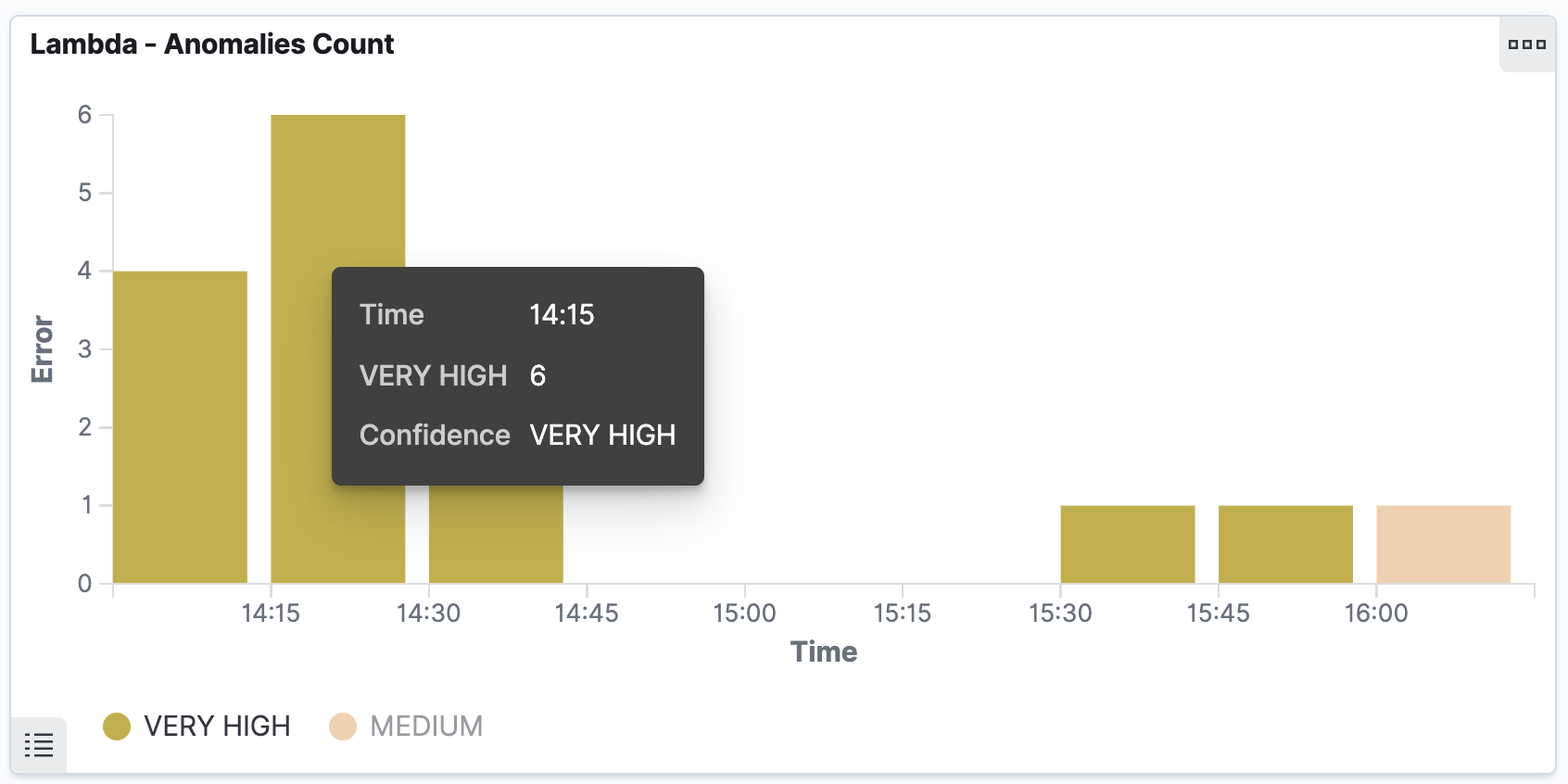Viewport: 1568px width, 784px height.
Task: Select the 16:00 MEDIUM bar
Action: point(1444,544)
